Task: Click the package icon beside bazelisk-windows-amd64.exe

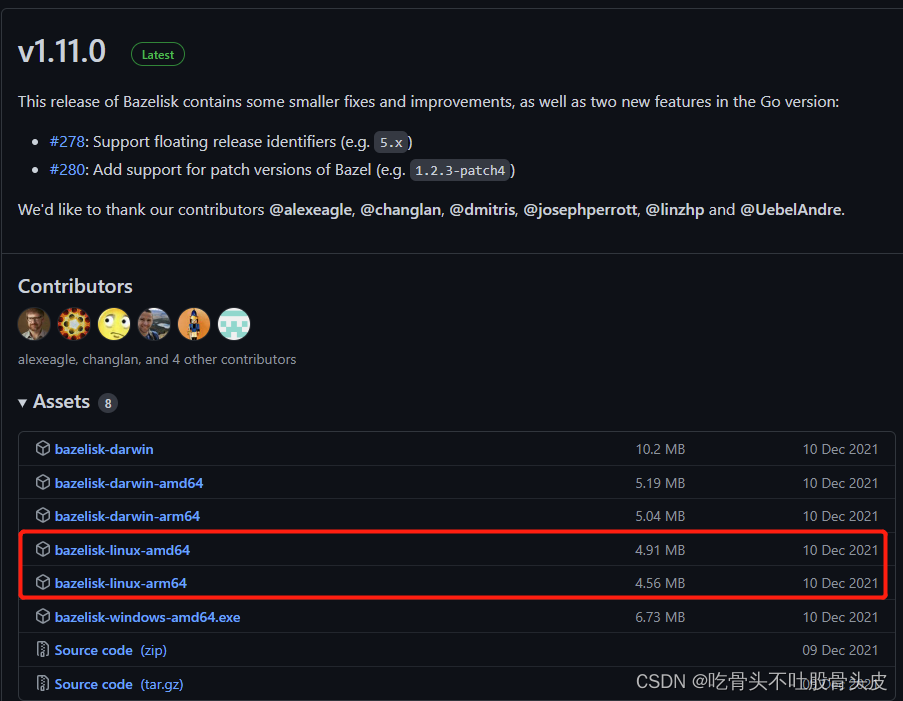Action: coord(43,616)
